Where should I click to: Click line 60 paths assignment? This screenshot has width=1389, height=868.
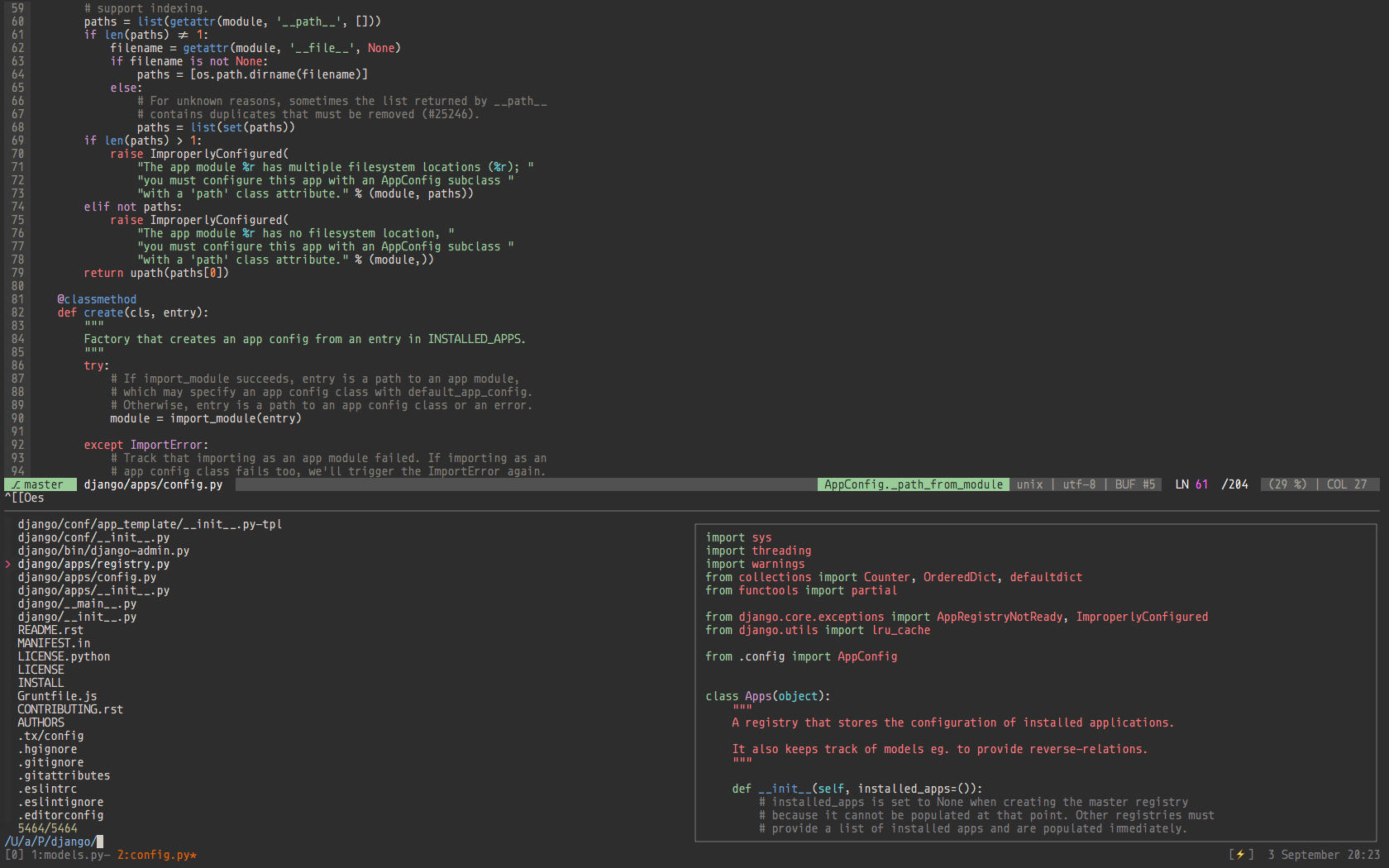click(232, 21)
